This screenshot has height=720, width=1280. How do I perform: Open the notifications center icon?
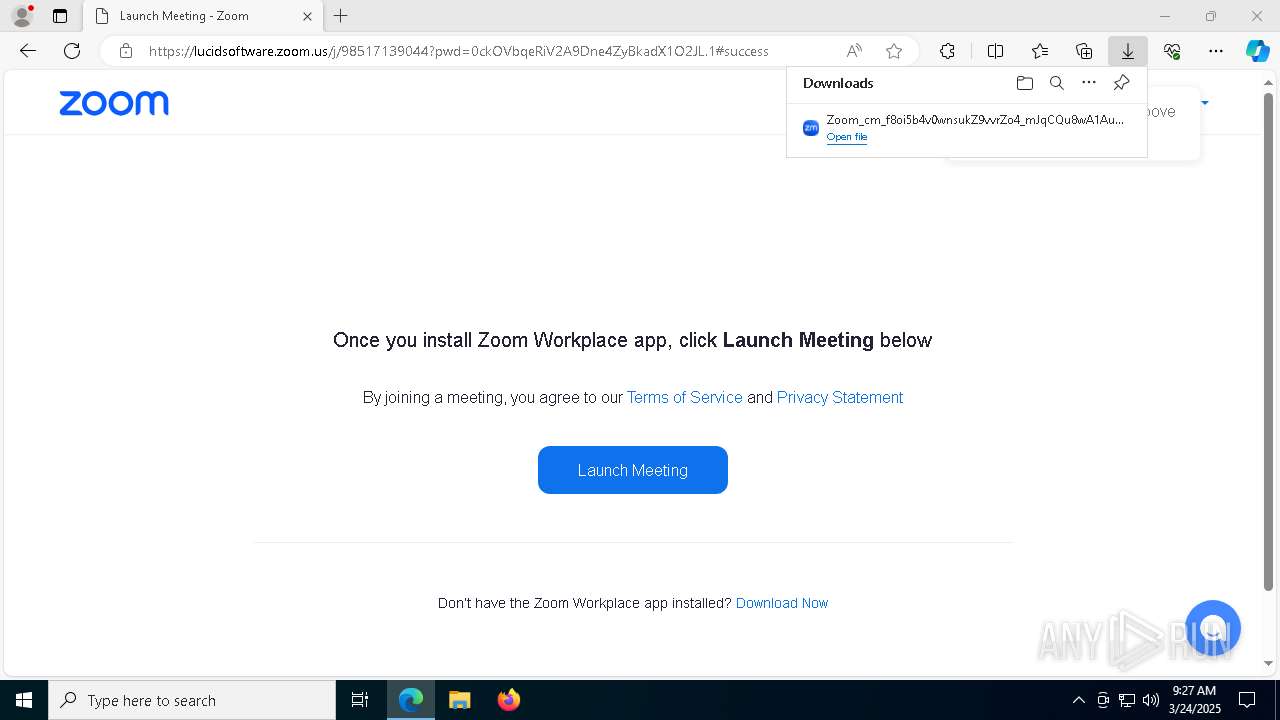point(1247,700)
